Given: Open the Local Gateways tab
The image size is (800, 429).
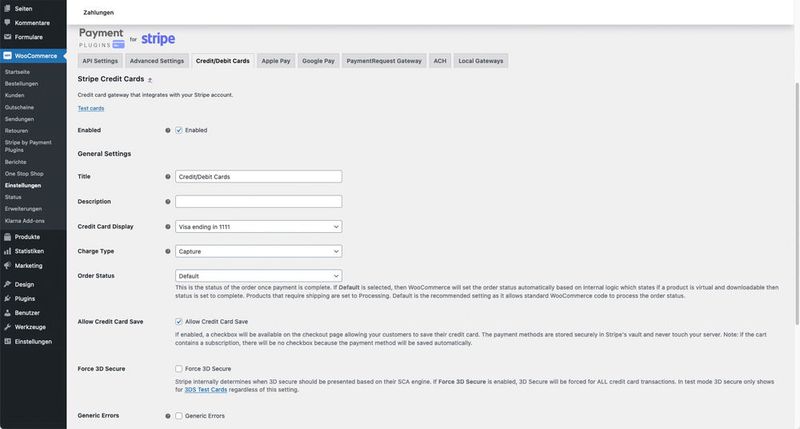Looking at the screenshot, I should click(x=481, y=61).
